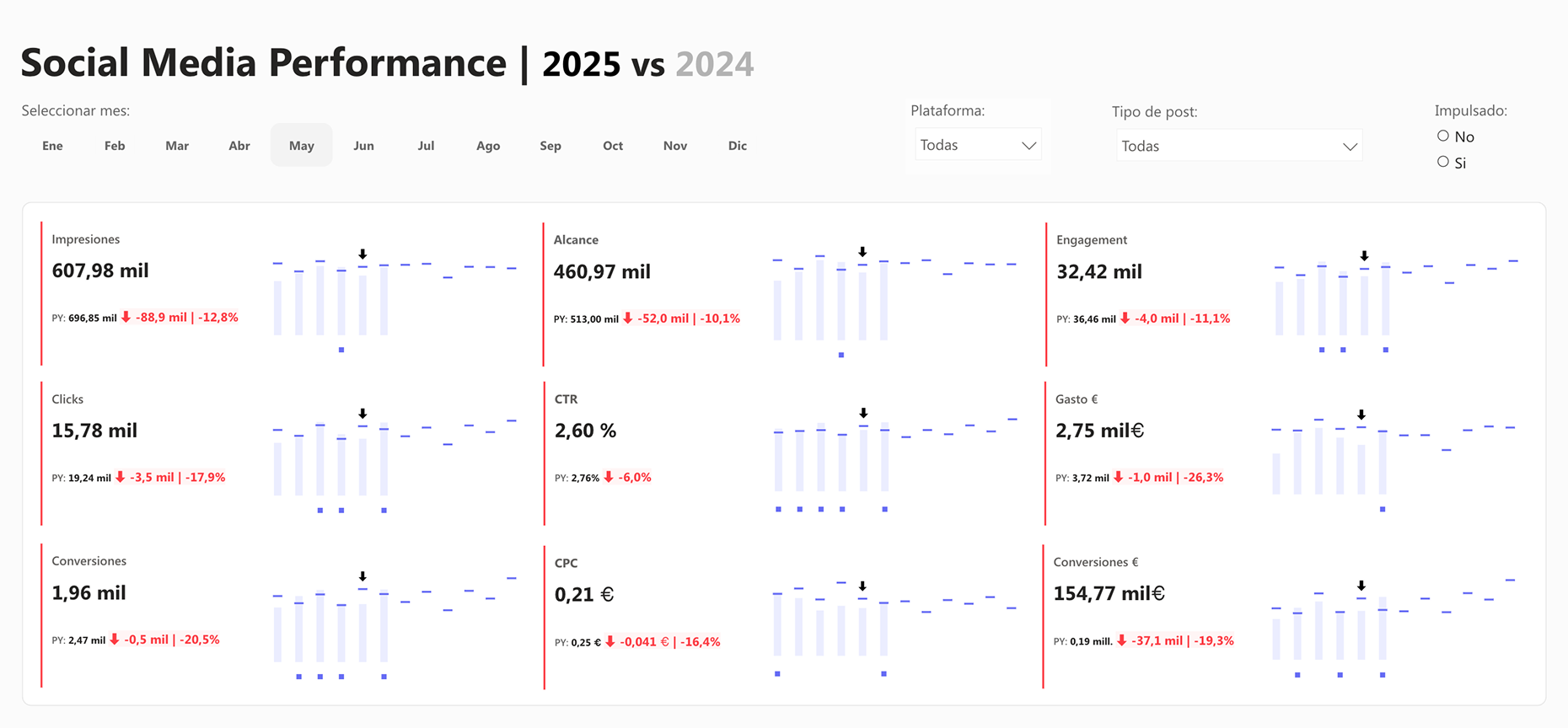
Task: Click the red decline arrow in the Alcance card
Action: pos(627,318)
